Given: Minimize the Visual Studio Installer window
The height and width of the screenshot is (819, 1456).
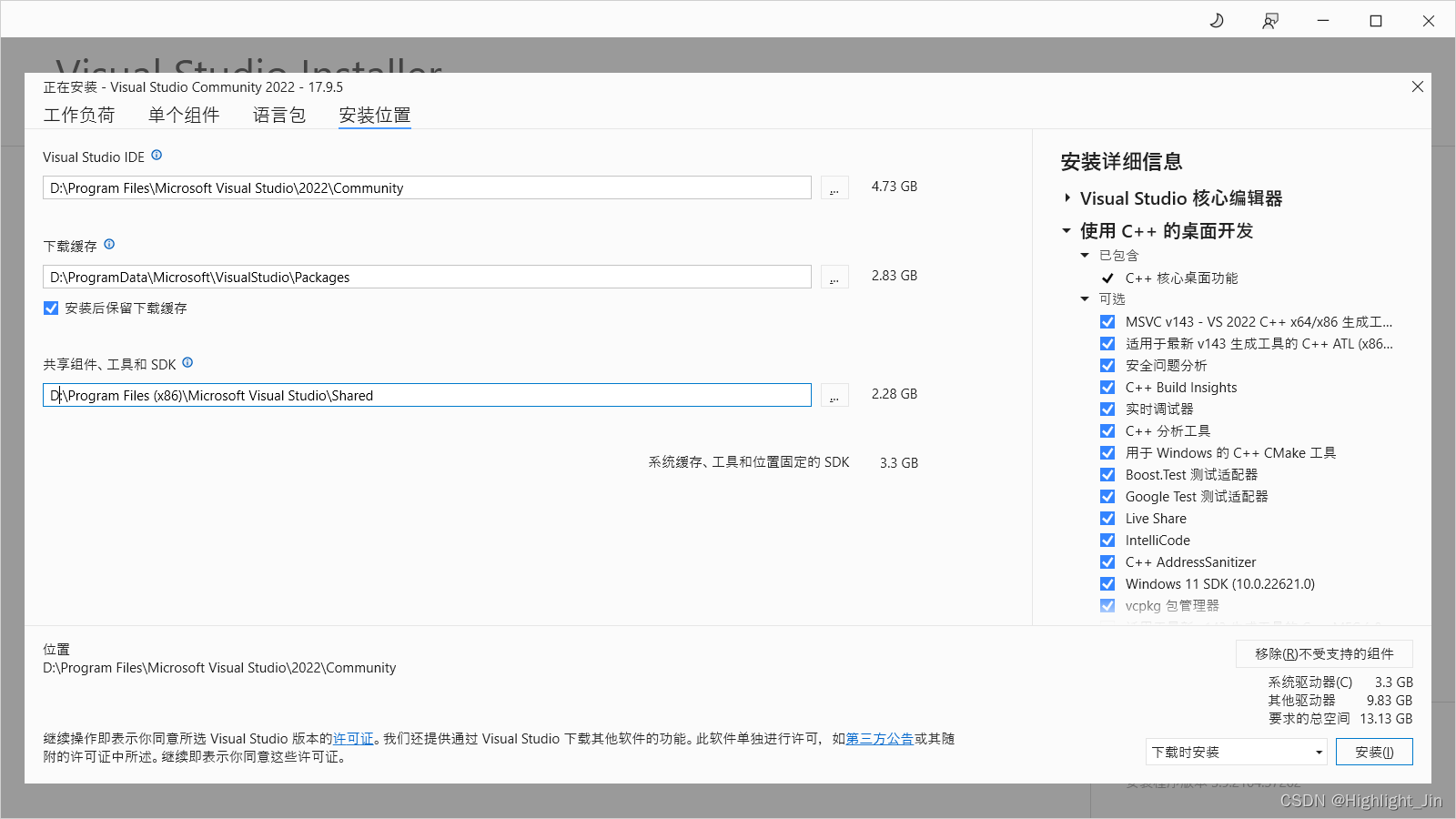Looking at the screenshot, I should pyautogui.click(x=1323, y=20).
